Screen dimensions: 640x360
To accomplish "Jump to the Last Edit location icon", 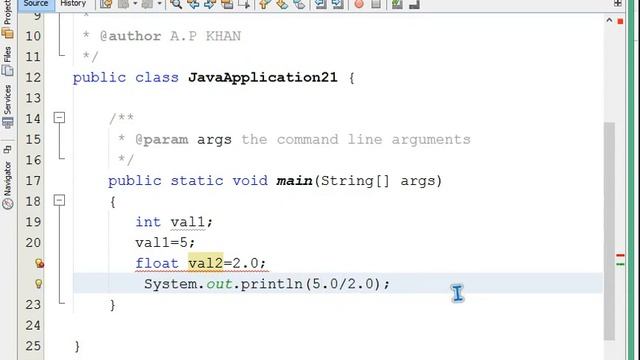I will (x=106, y=4).
